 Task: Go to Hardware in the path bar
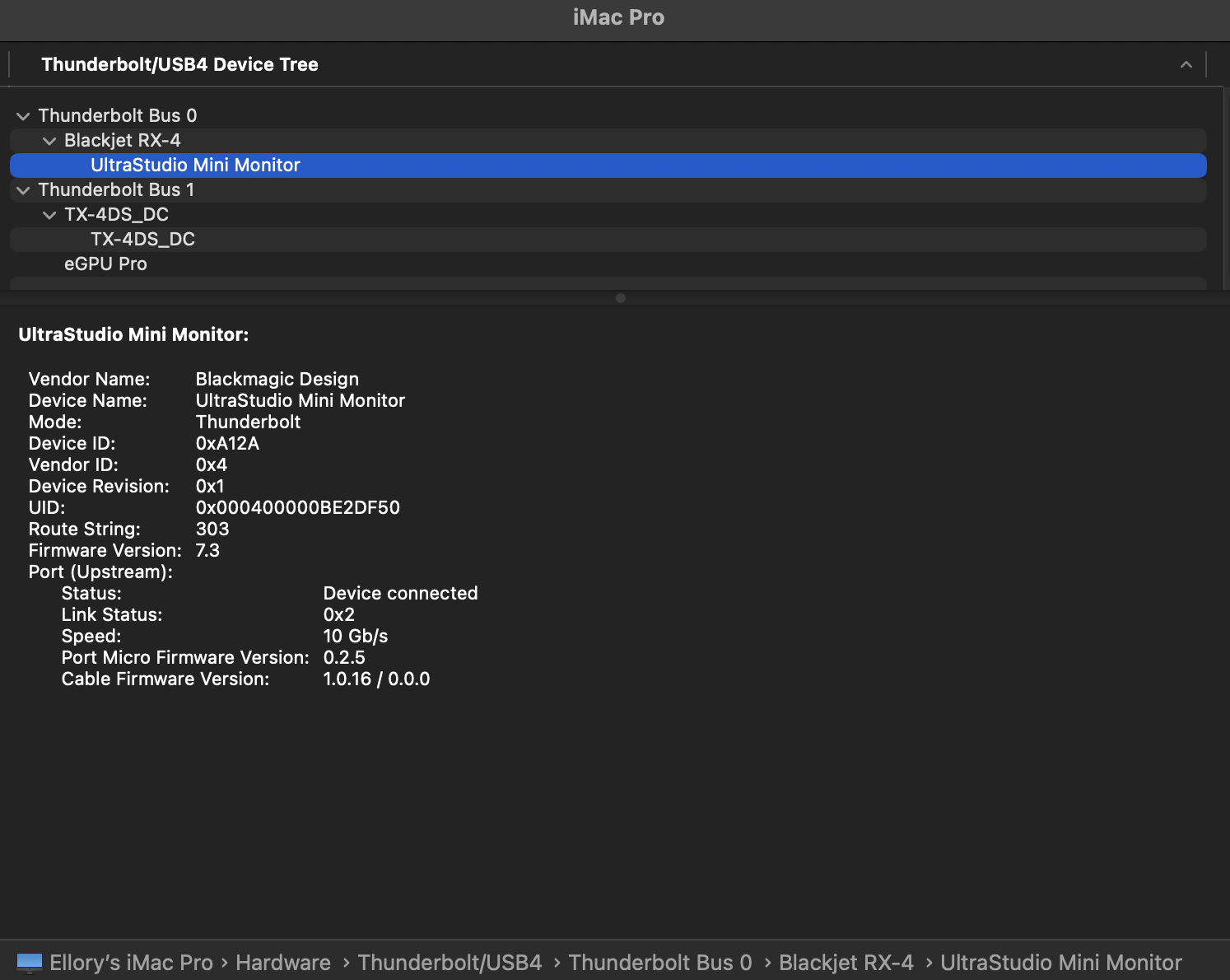(283, 963)
